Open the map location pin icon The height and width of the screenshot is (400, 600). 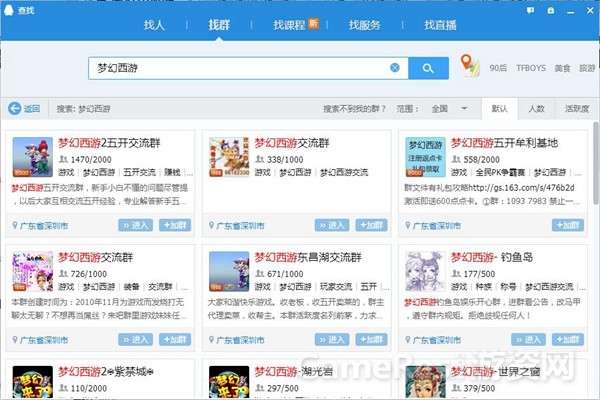coord(470,66)
